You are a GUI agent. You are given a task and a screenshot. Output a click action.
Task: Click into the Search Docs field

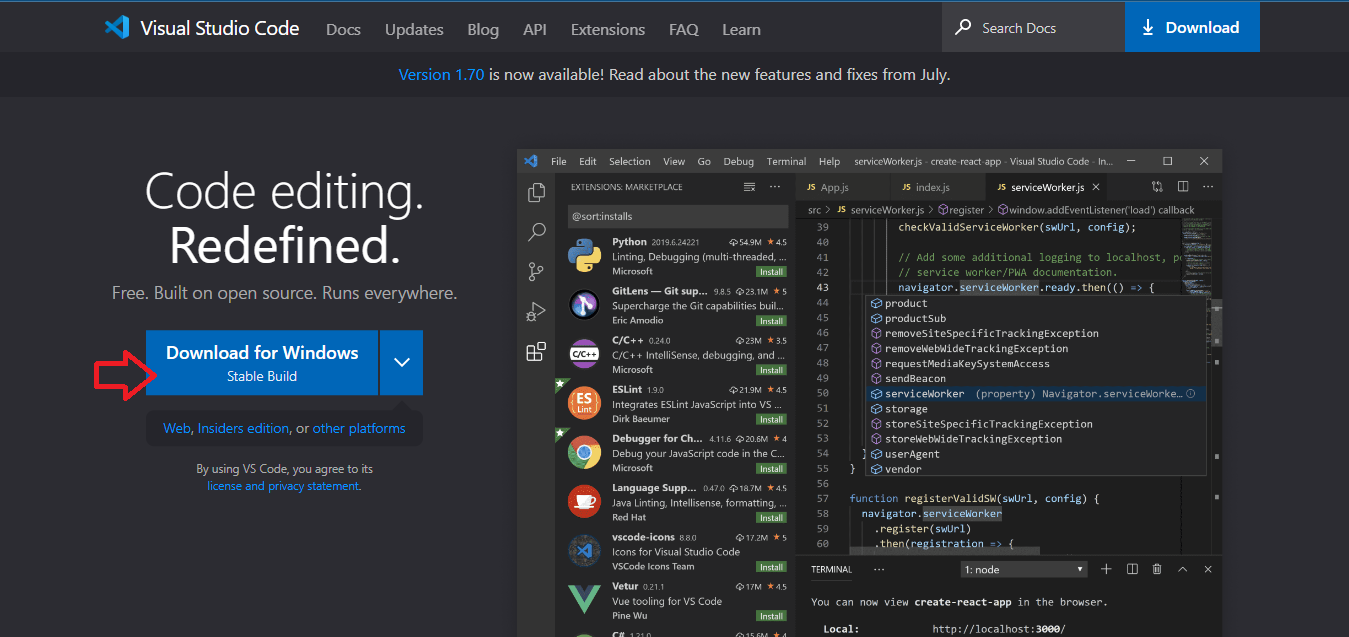[1033, 27]
